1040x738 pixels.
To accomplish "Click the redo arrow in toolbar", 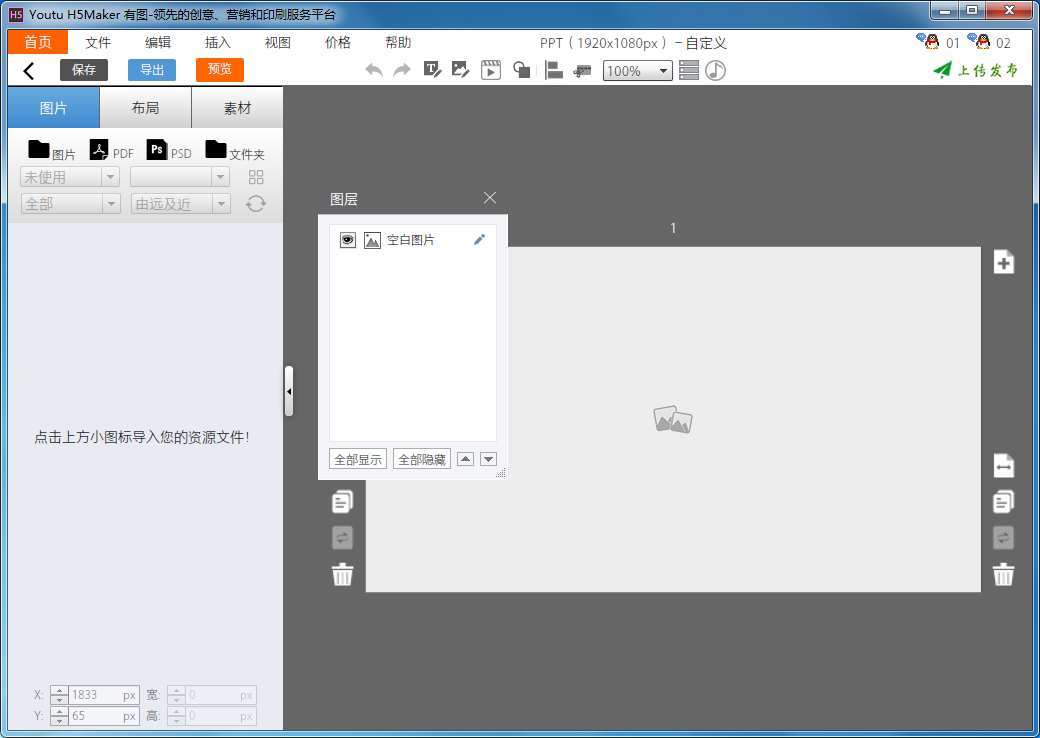I will pos(402,70).
